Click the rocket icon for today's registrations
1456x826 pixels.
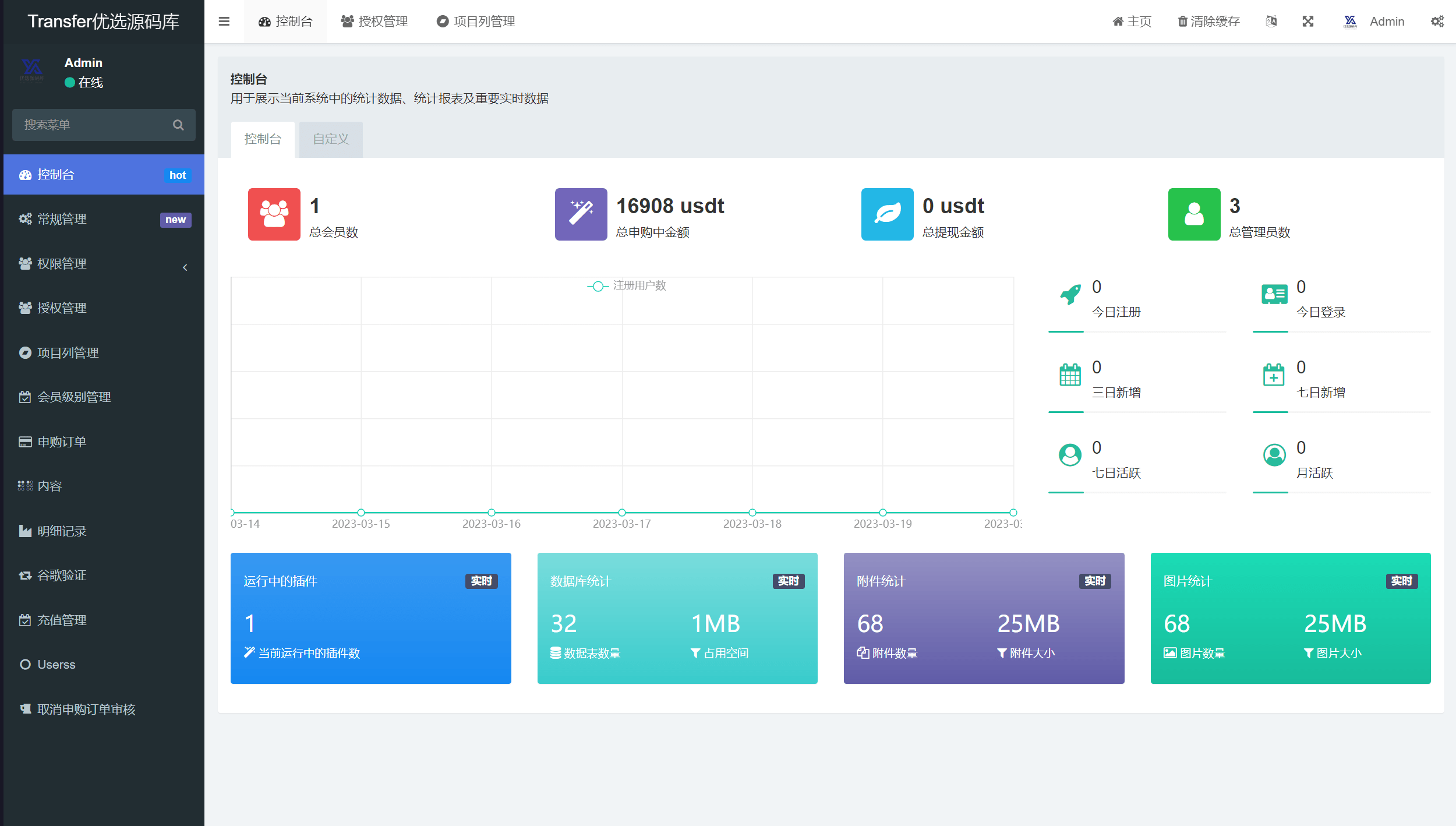coord(1070,295)
